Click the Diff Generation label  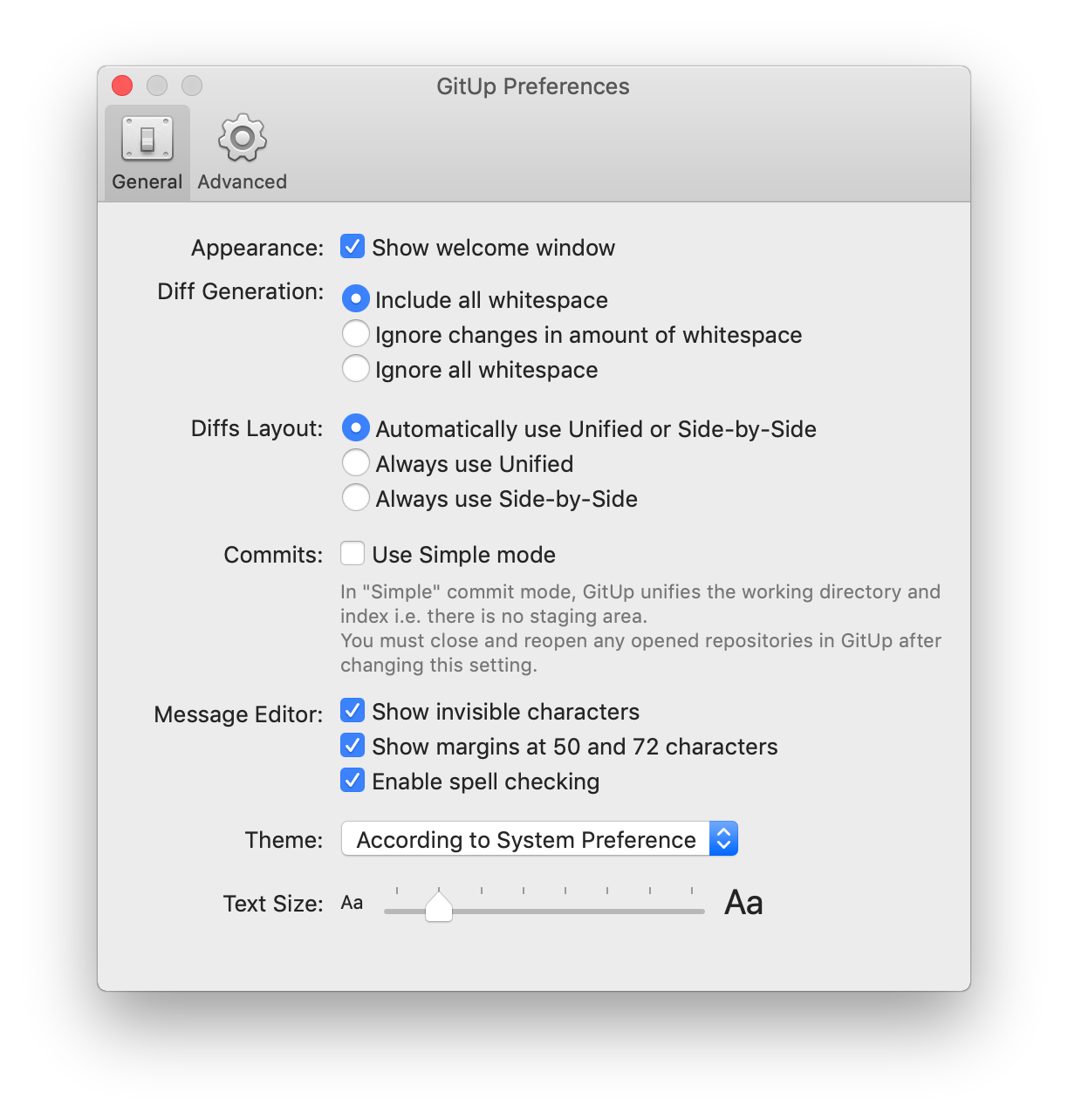coord(241,291)
